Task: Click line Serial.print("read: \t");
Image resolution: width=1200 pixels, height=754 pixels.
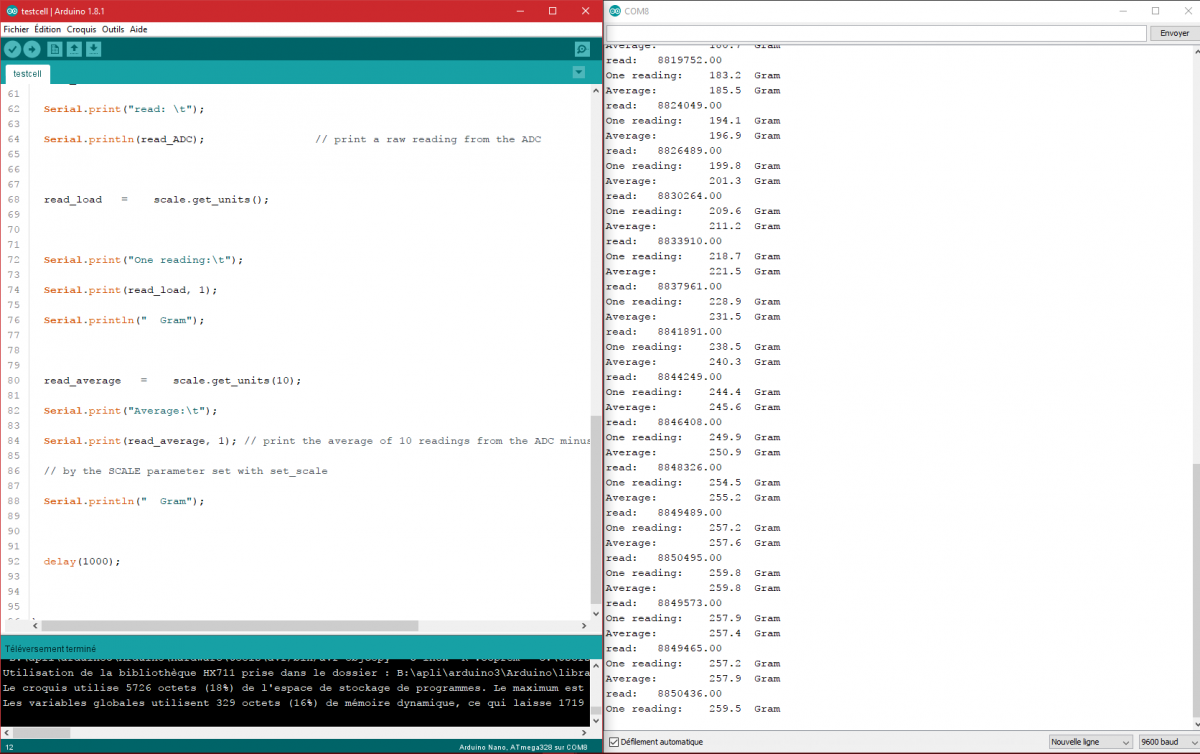Action: [x=124, y=109]
